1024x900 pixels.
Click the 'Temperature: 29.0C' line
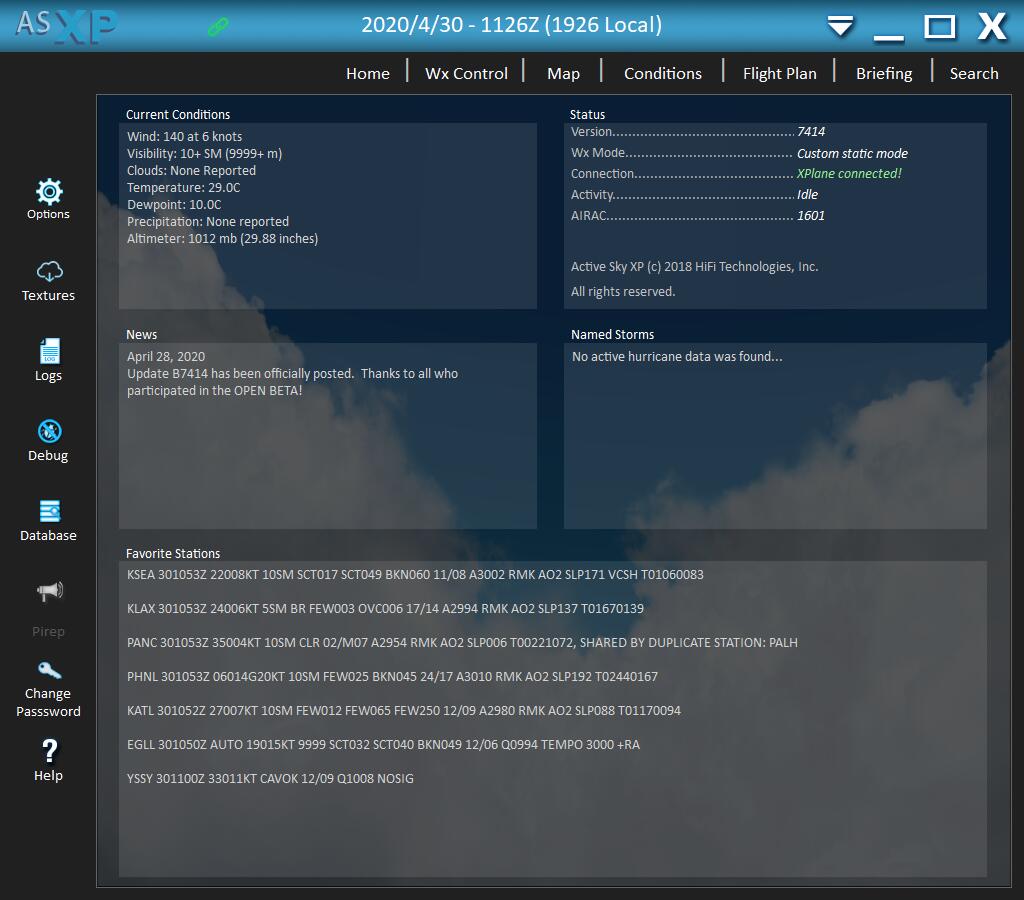coord(184,187)
